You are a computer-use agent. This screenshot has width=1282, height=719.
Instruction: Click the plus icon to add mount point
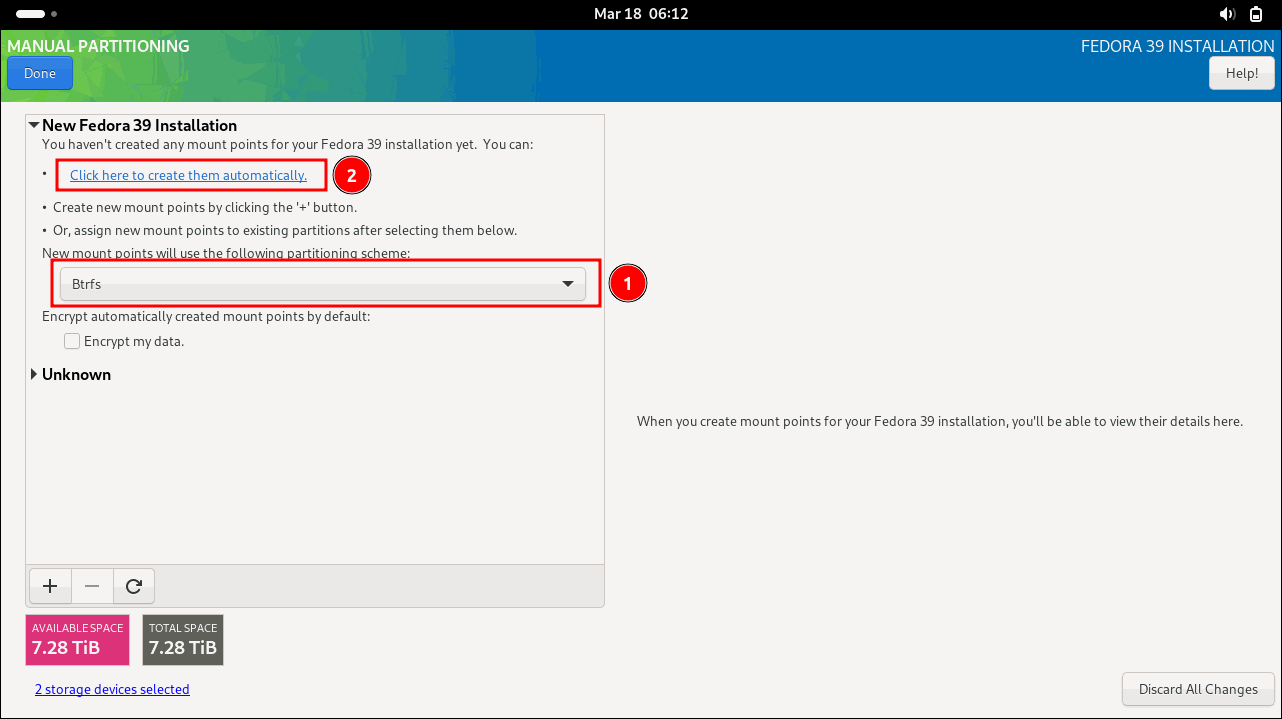click(x=50, y=587)
